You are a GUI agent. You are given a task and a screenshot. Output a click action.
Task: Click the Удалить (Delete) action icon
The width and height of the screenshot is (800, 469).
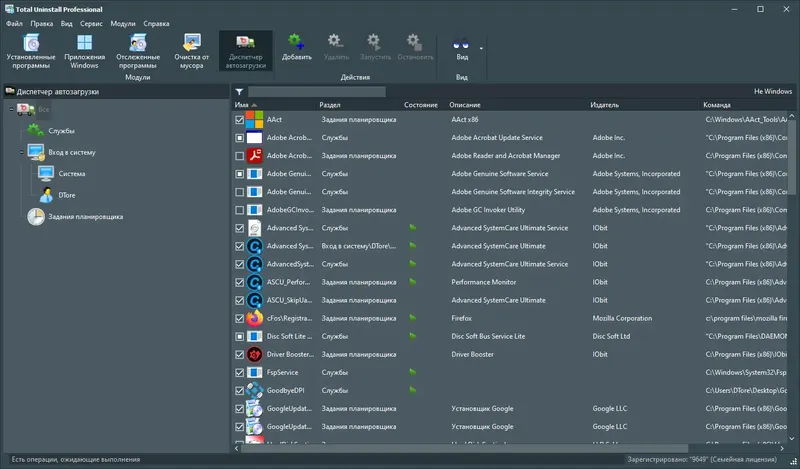(336, 42)
